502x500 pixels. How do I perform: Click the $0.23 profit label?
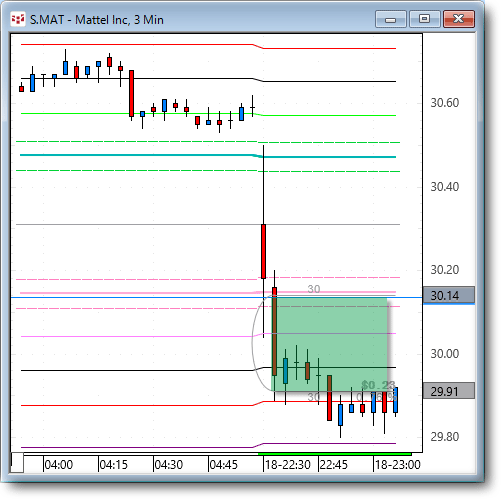[x=378, y=385]
